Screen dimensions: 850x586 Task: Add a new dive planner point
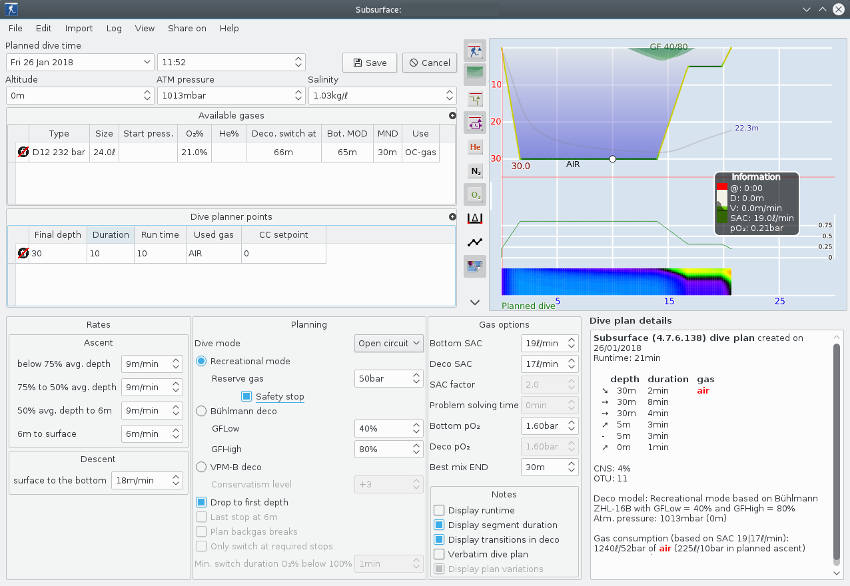coord(452,217)
